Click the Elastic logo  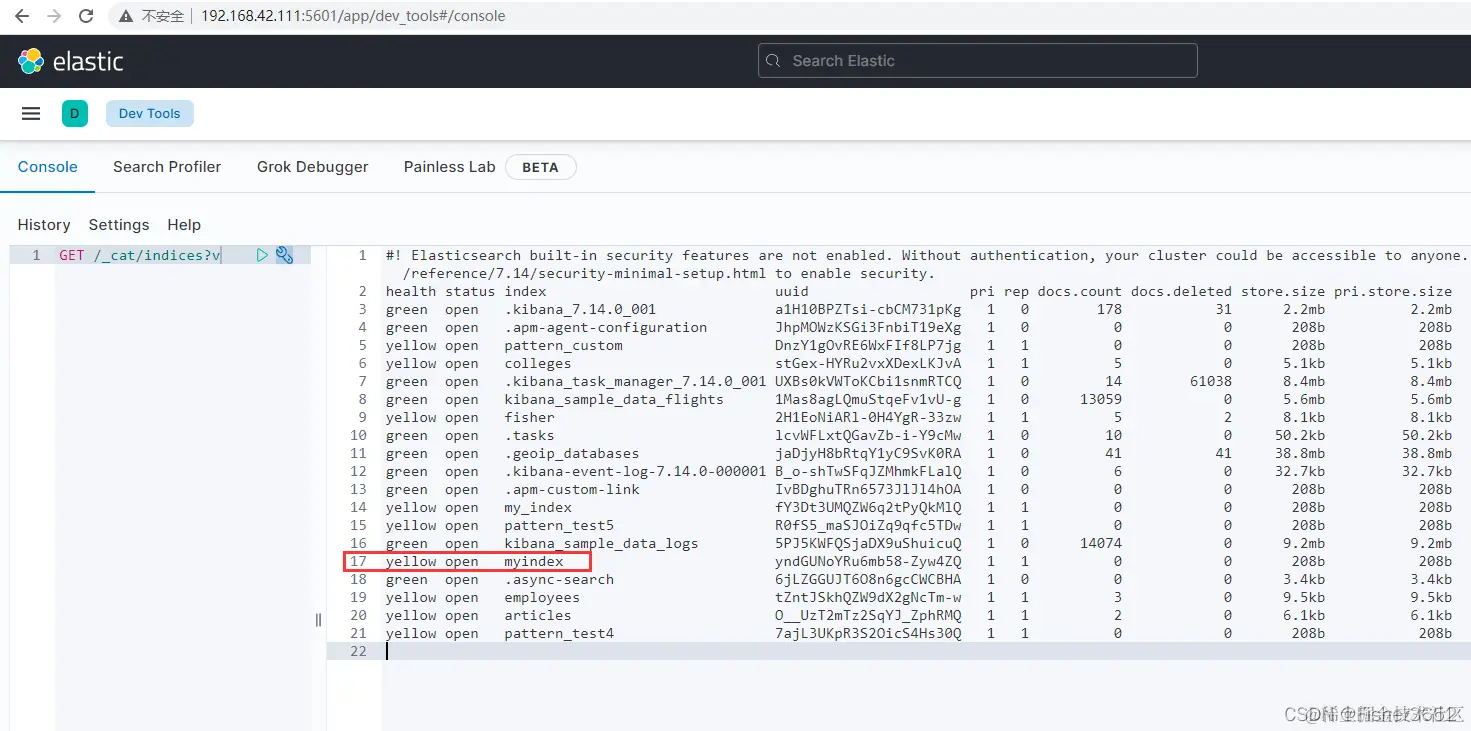point(70,61)
